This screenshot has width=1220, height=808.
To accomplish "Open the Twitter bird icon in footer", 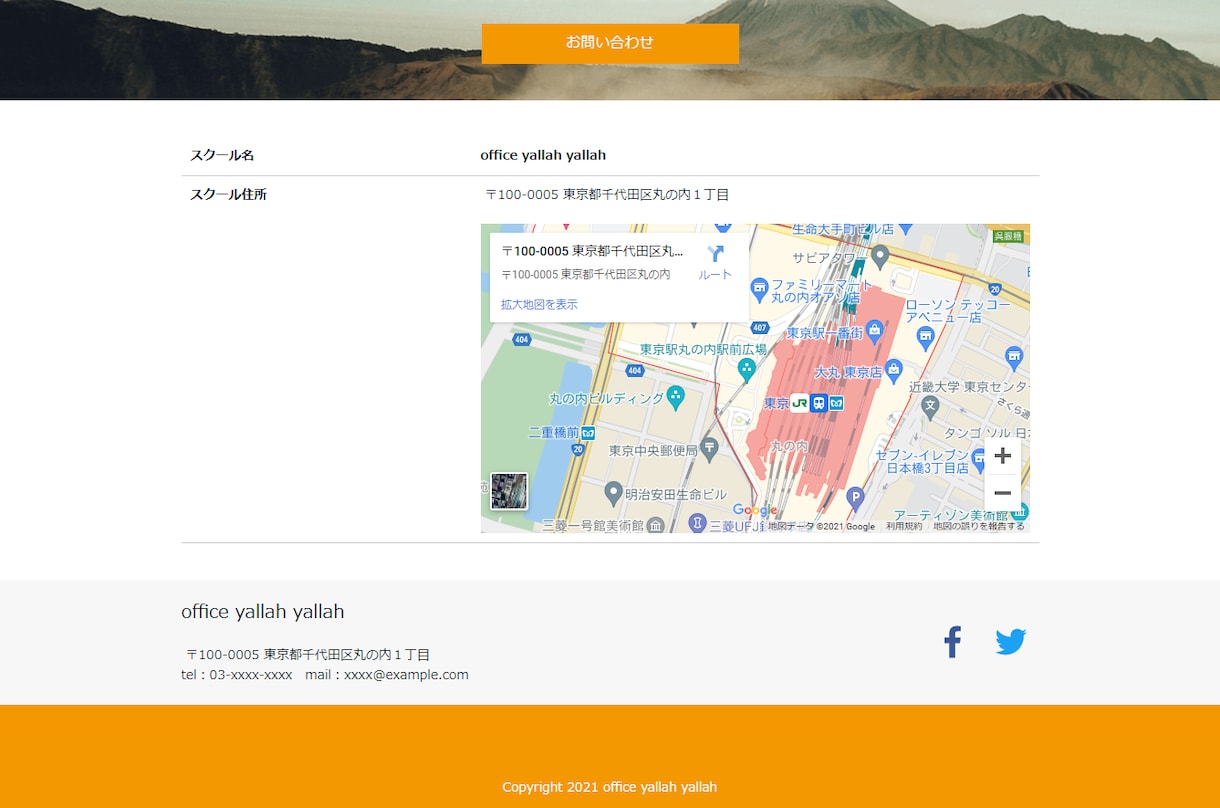I will click(1011, 642).
